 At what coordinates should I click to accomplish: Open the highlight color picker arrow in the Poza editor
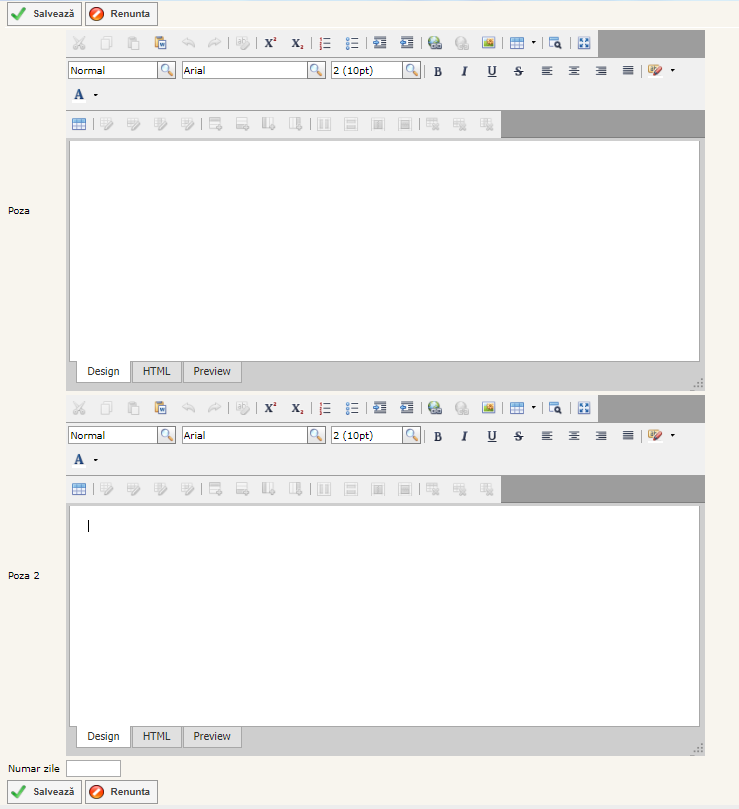pos(672,71)
